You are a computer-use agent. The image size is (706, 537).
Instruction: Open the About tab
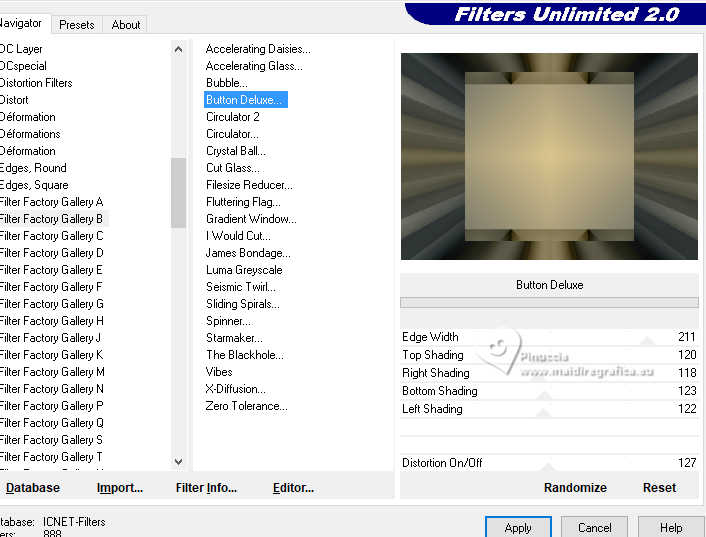click(x=126, y=25)
